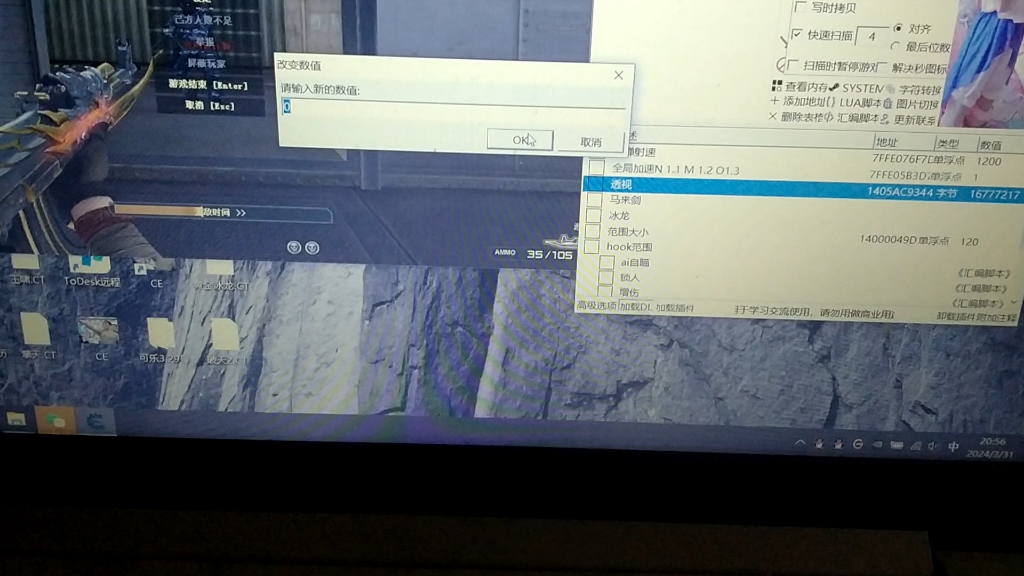
Task: Select the 最后位数 radio button
Action: point(895,46)
